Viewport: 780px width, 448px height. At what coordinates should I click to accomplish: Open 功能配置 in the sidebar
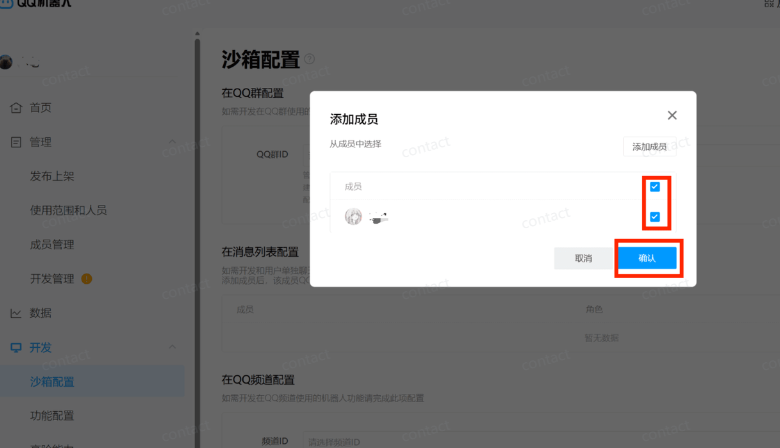(x=52, y=416)
